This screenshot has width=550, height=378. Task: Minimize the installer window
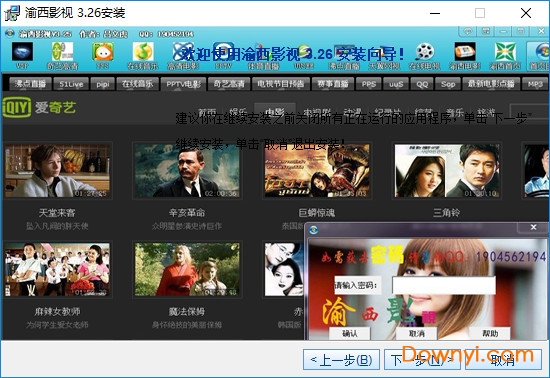[x=435, y=13]
